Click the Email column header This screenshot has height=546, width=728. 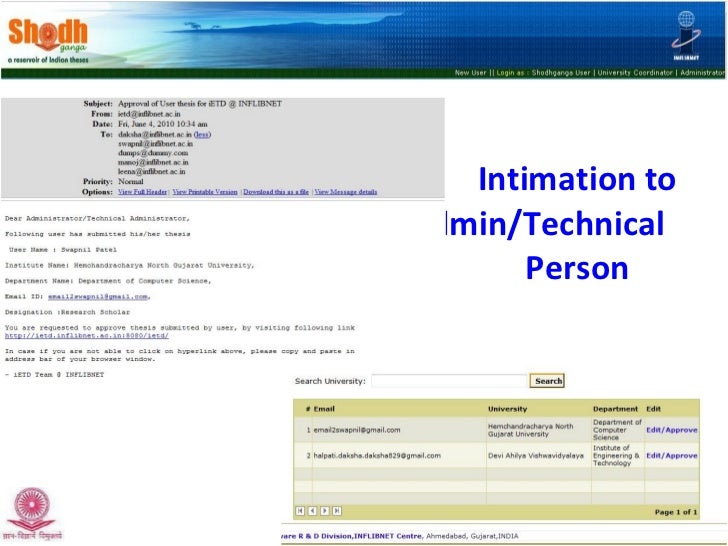324,409
